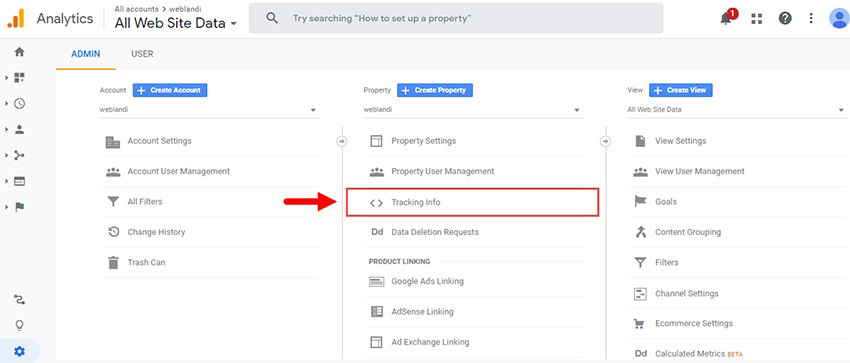Image resolution: width=850 pixels, height=363 pixels.
Task: Open the three-dot more options menu
Action: coord(811,18)
